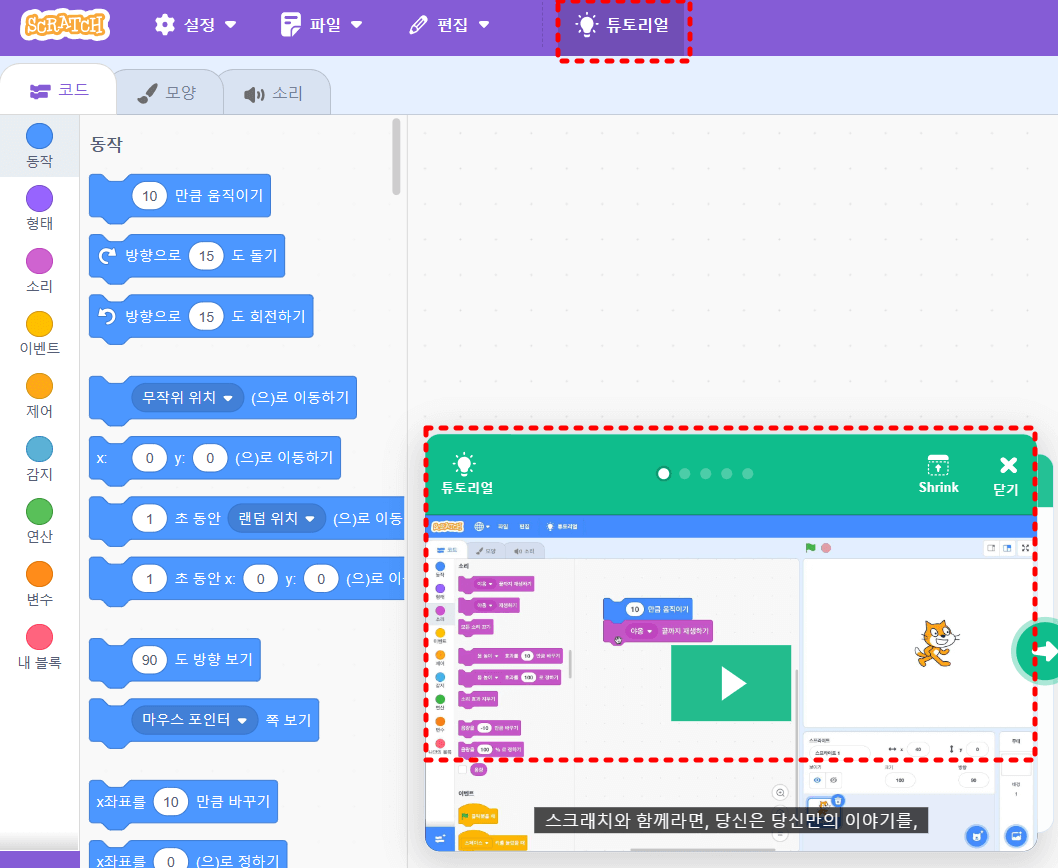The height and width of the screenshot is (868, 1058).
Task: Click the 90 도 방향 보기 value field
Action: tap(149, 659)
